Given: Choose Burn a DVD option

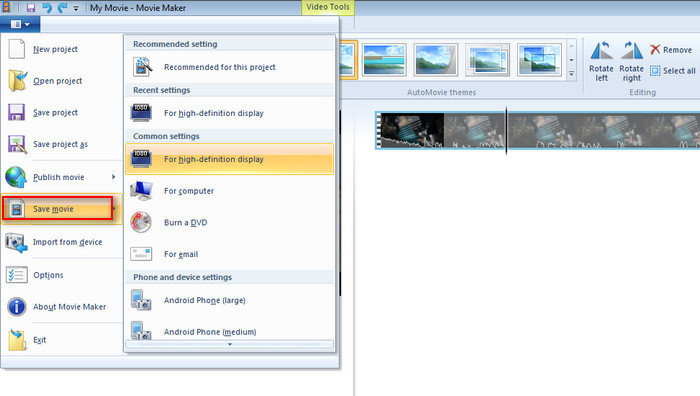Looking at the screenshot, I should coord(229,222).
